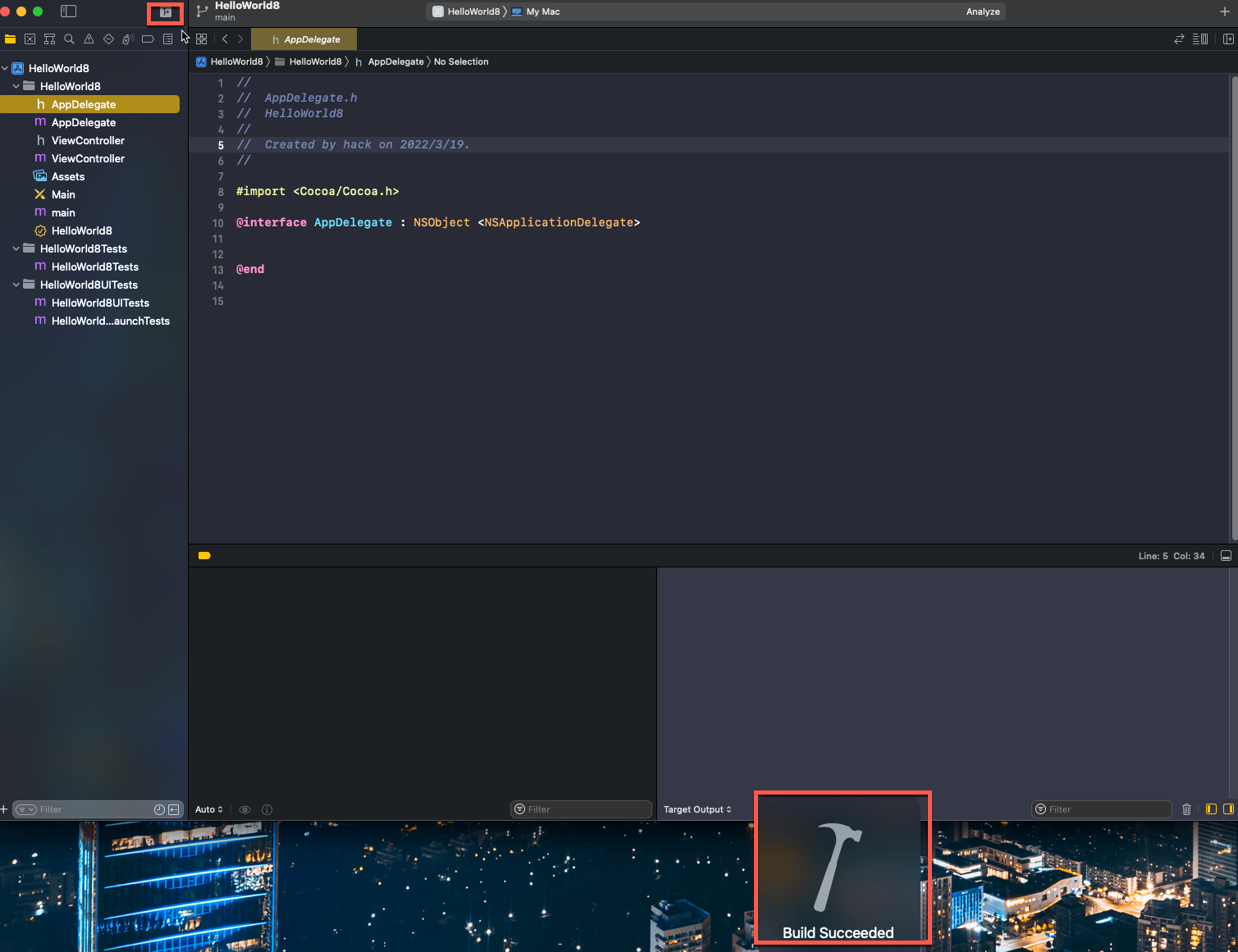Open the Target Output dropdown

click(697, 809)
